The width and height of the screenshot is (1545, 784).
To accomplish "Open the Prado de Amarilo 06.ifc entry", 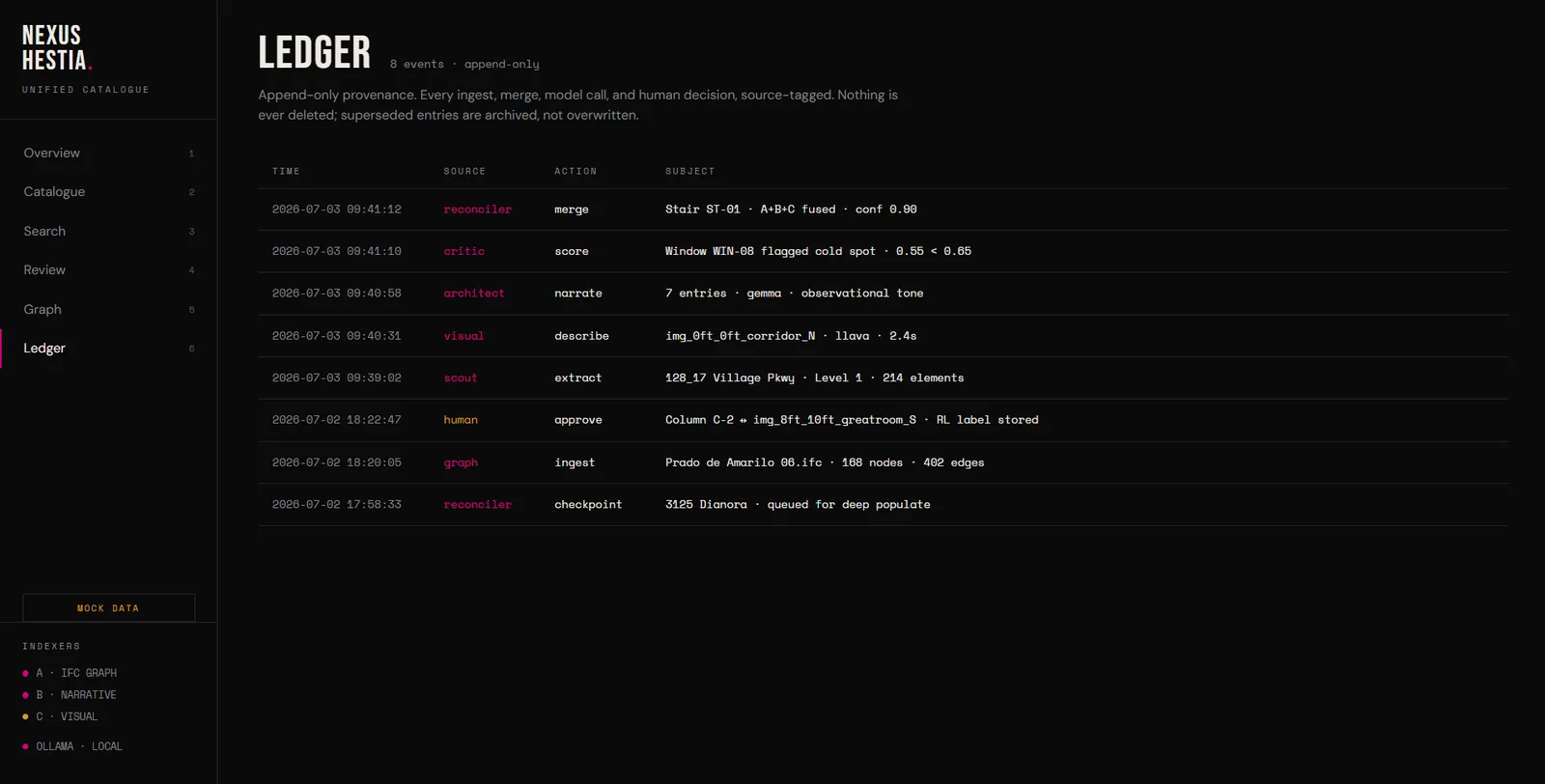I will pyautogui.click(x=825, y=462).
